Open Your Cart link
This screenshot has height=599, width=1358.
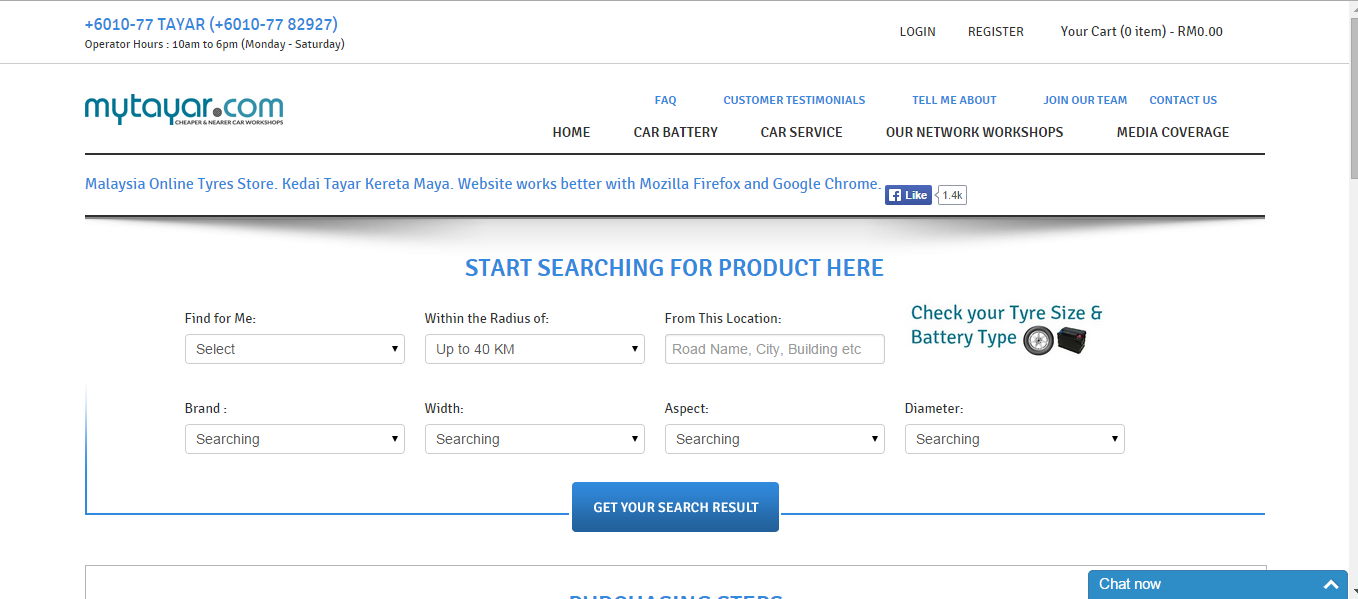1141,32
